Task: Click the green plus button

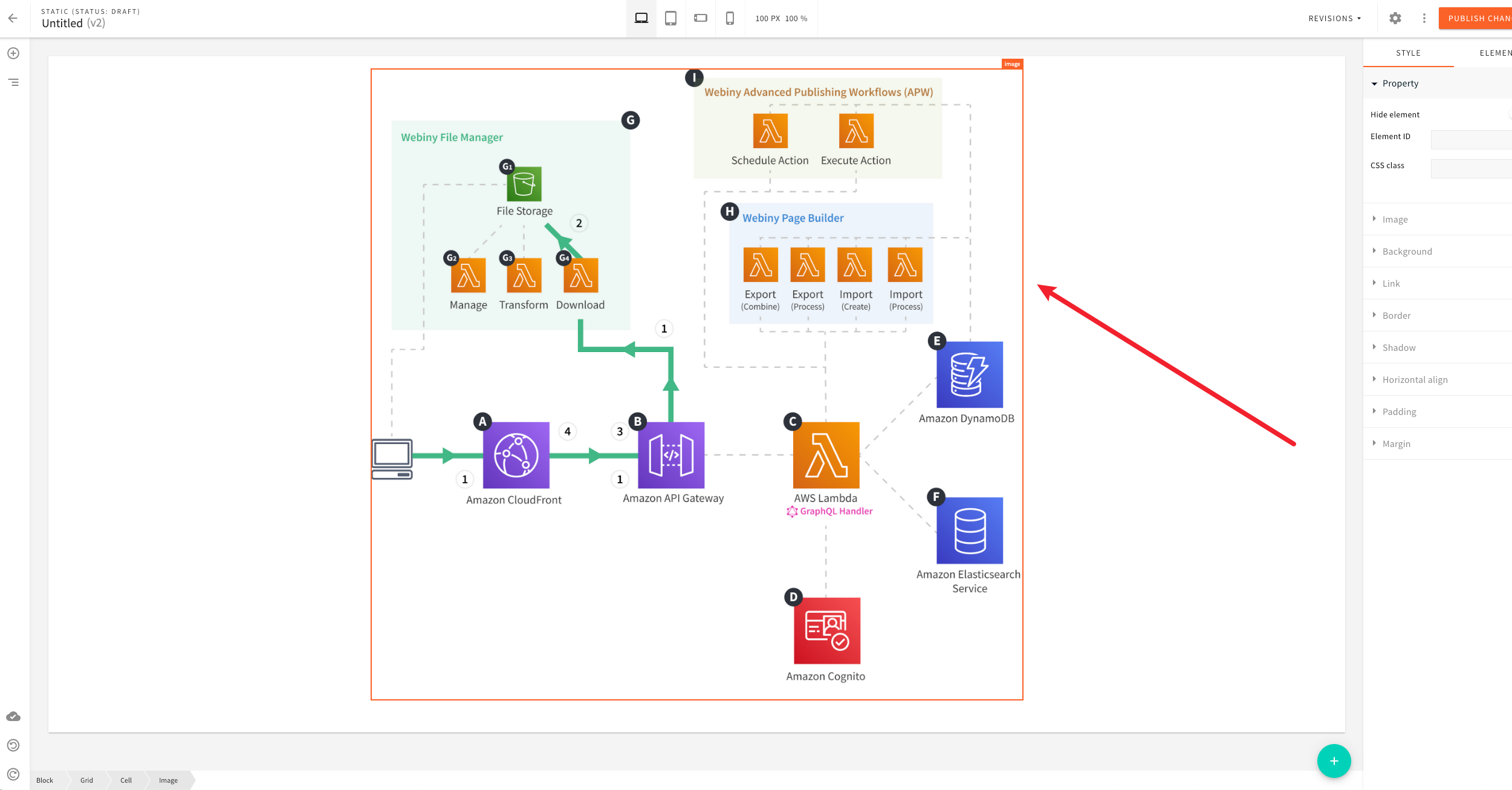Action: 1334,761
